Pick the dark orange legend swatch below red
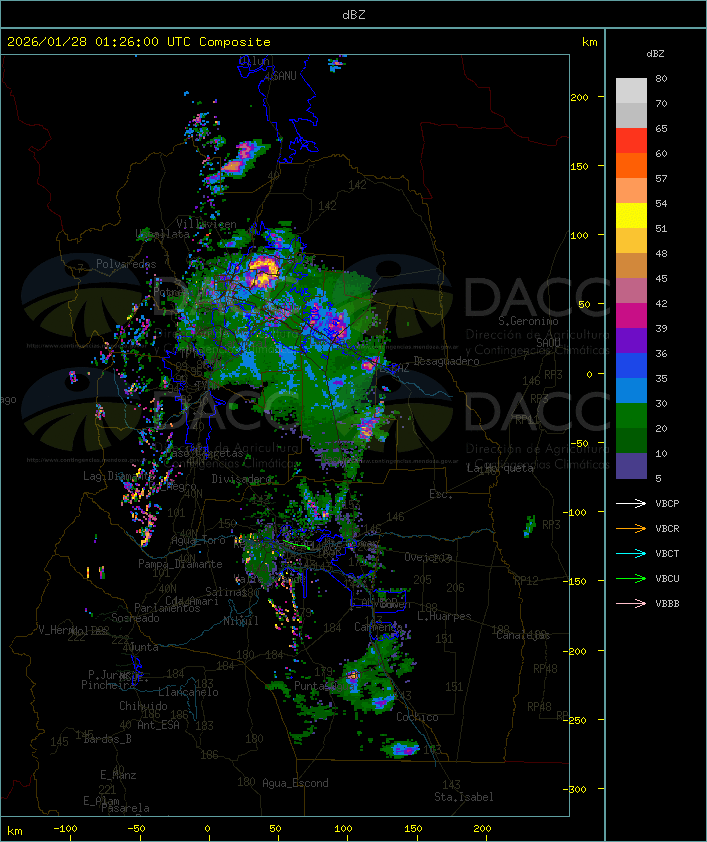The image size is (707, 842). (x=631, y=165)
